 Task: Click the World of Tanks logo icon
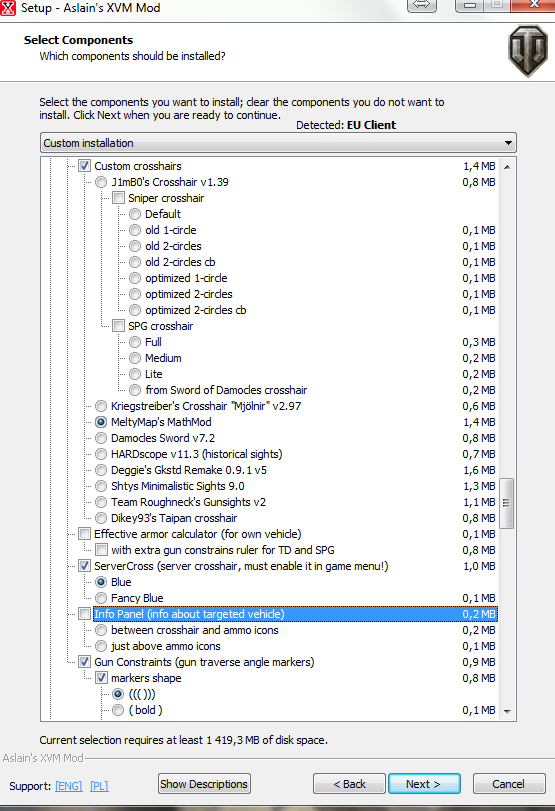pyautogui.click(x=528, y=51)
